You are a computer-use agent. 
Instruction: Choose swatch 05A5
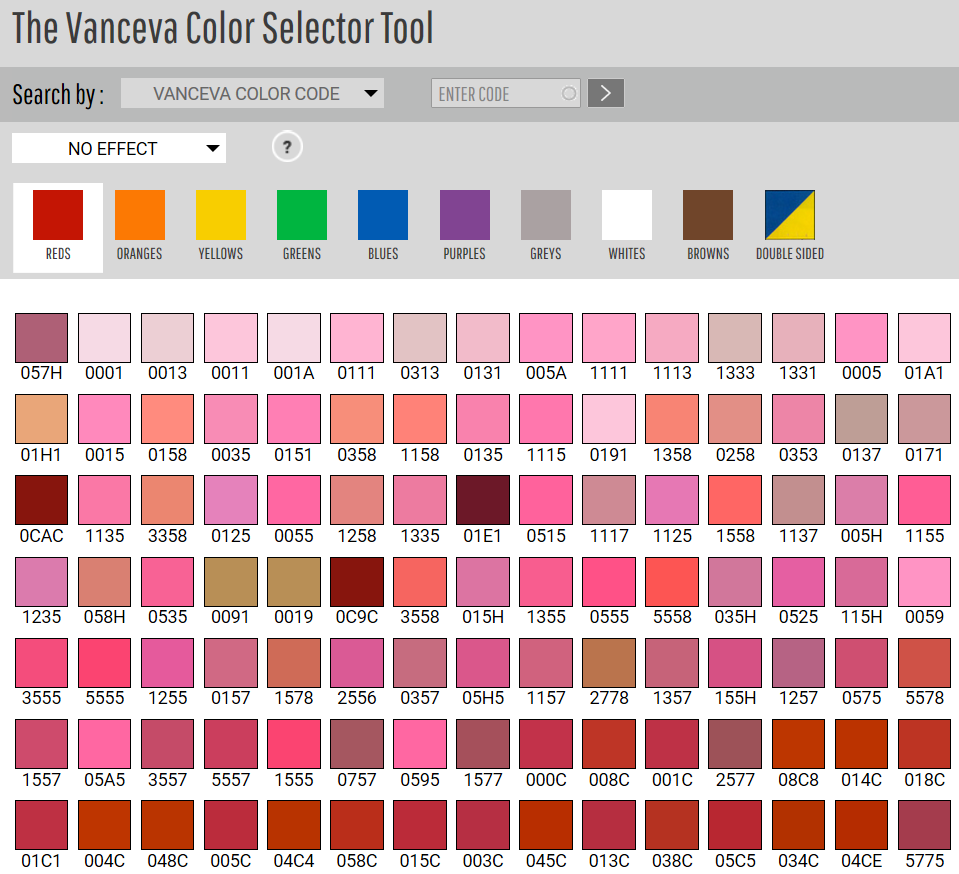point(105,744)
